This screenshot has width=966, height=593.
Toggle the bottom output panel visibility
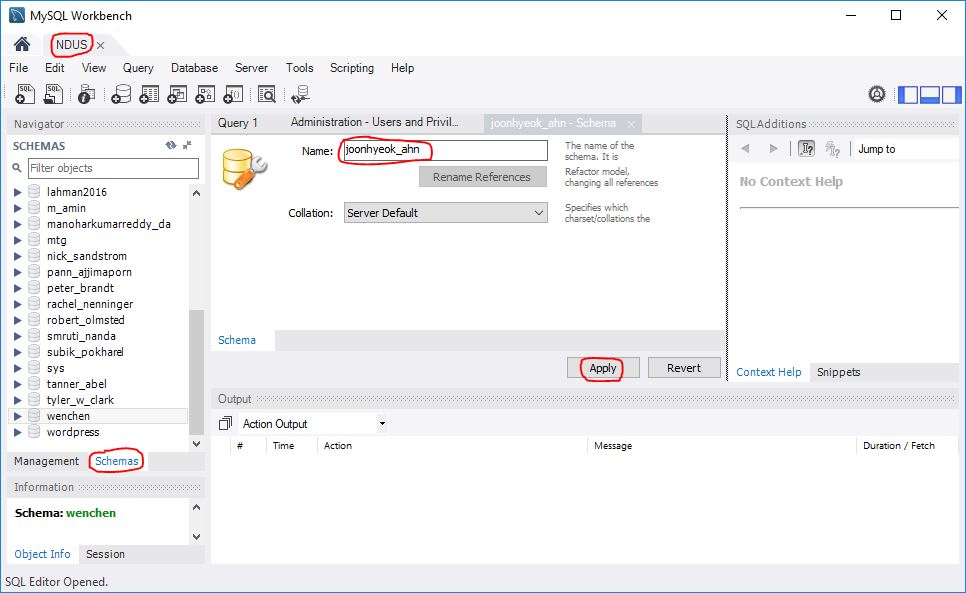(929, 95)
